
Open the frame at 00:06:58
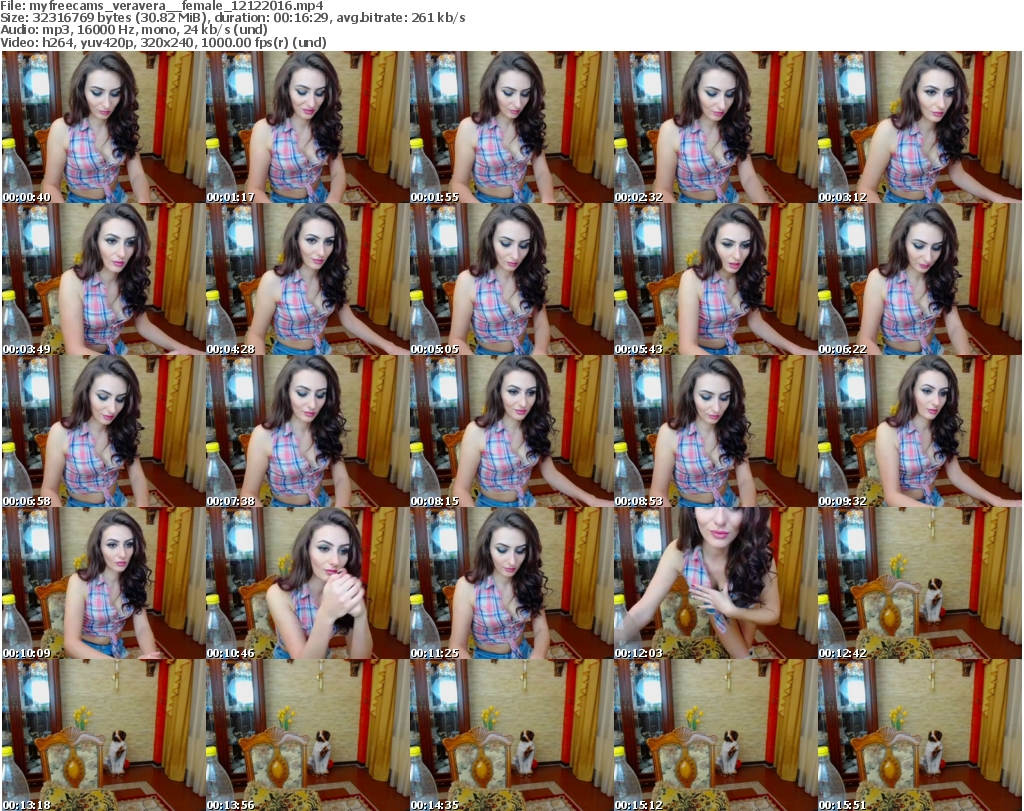point(103,432)
